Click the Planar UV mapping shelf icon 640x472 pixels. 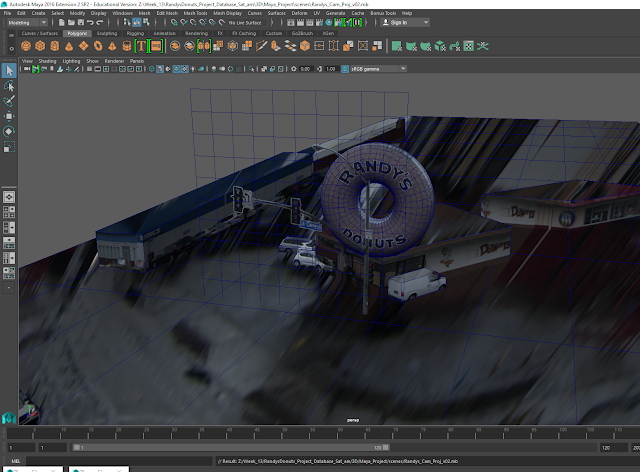coord(396,46)
